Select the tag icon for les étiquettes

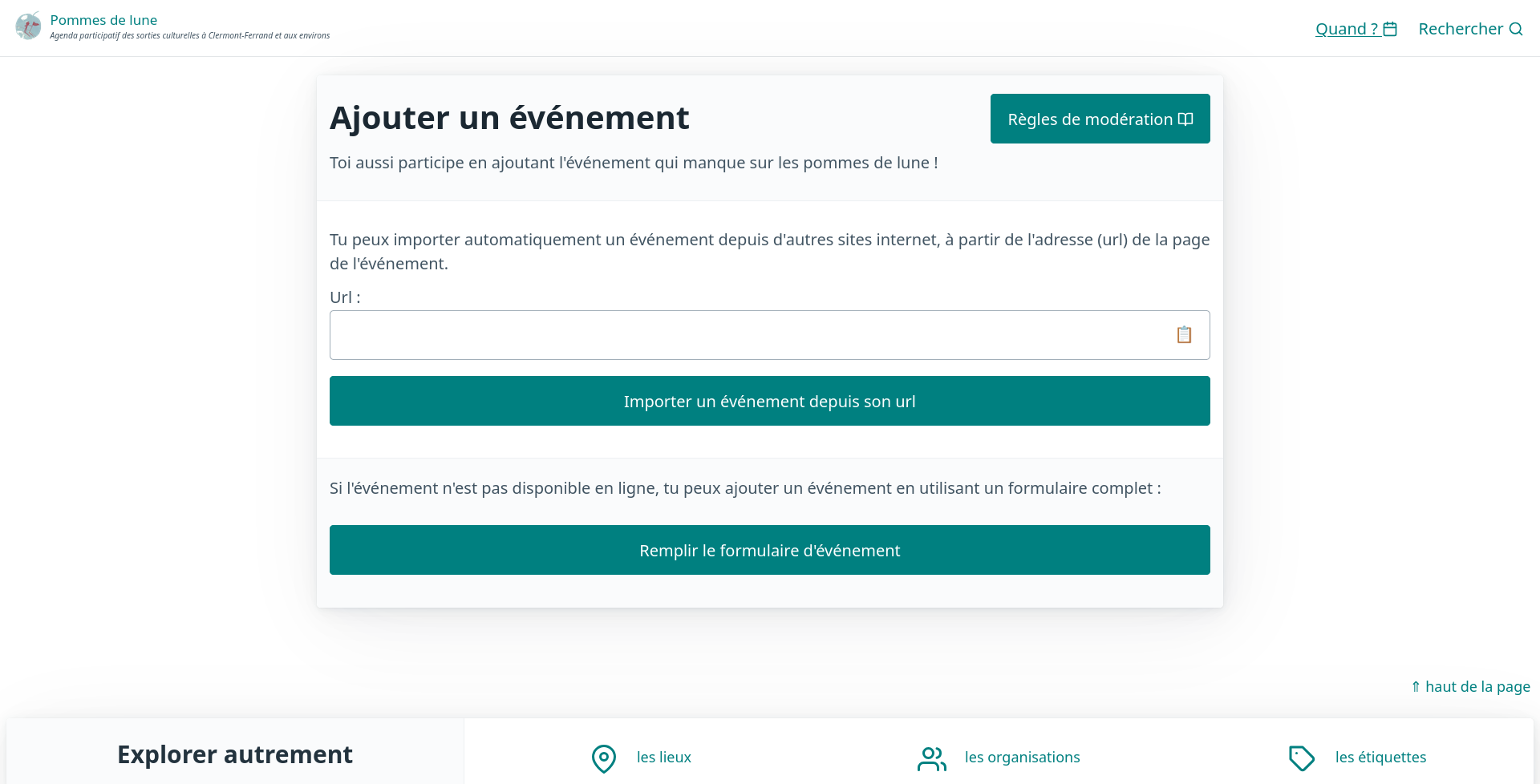(1301, 757)
